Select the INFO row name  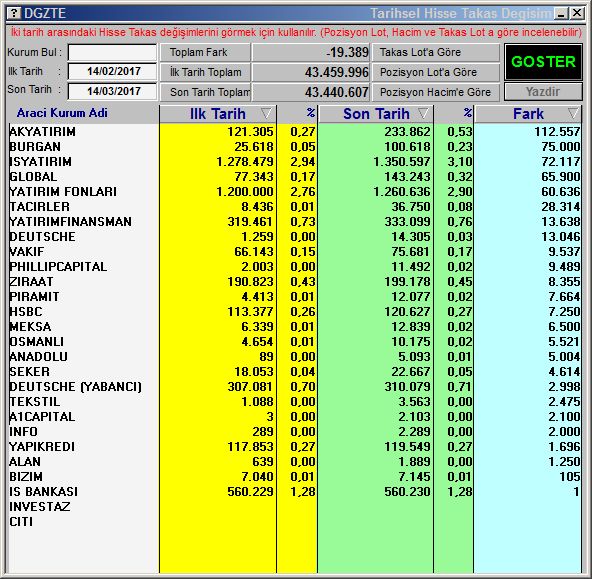click(23, 432)
